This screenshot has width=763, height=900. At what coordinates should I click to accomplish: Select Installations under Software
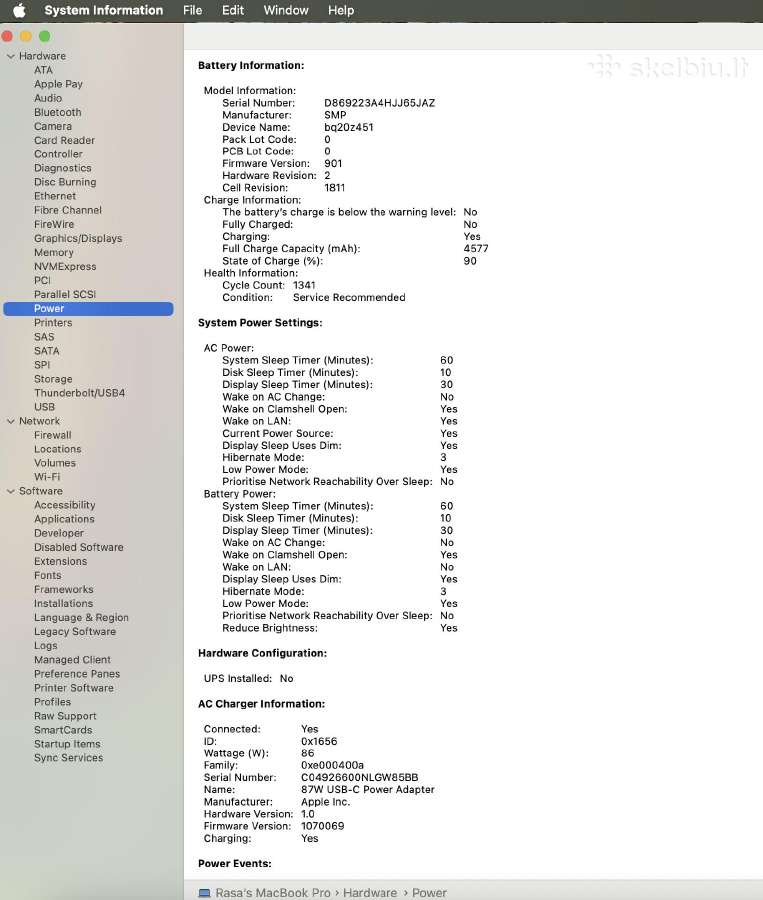(63, 604)
